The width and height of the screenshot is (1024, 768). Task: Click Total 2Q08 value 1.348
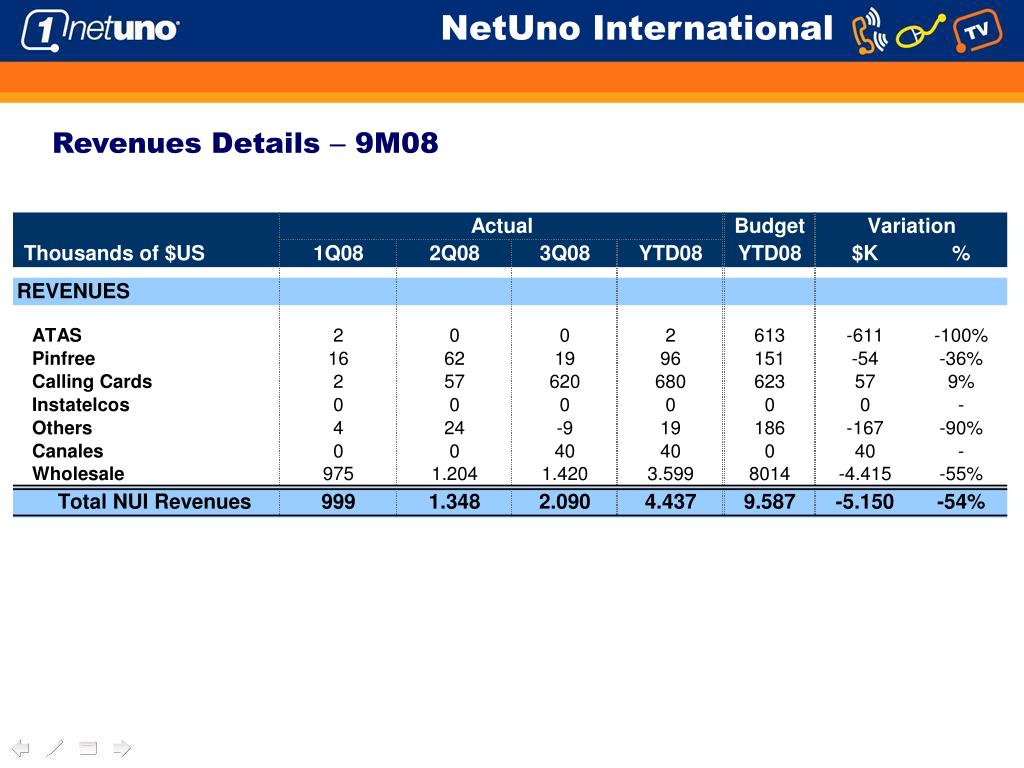coord(454,502)
